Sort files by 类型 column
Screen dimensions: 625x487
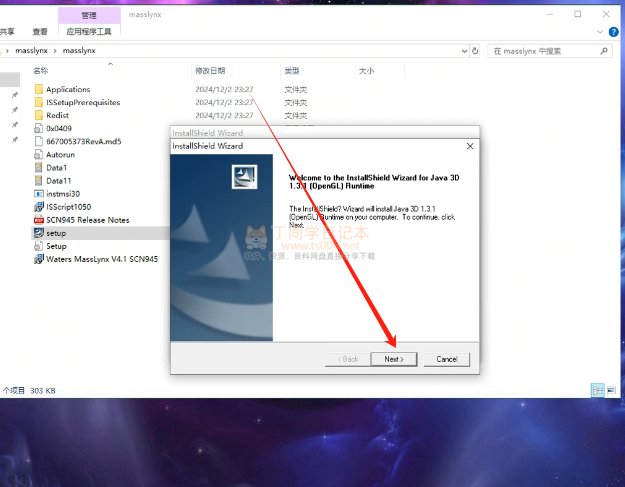(292, 71)
